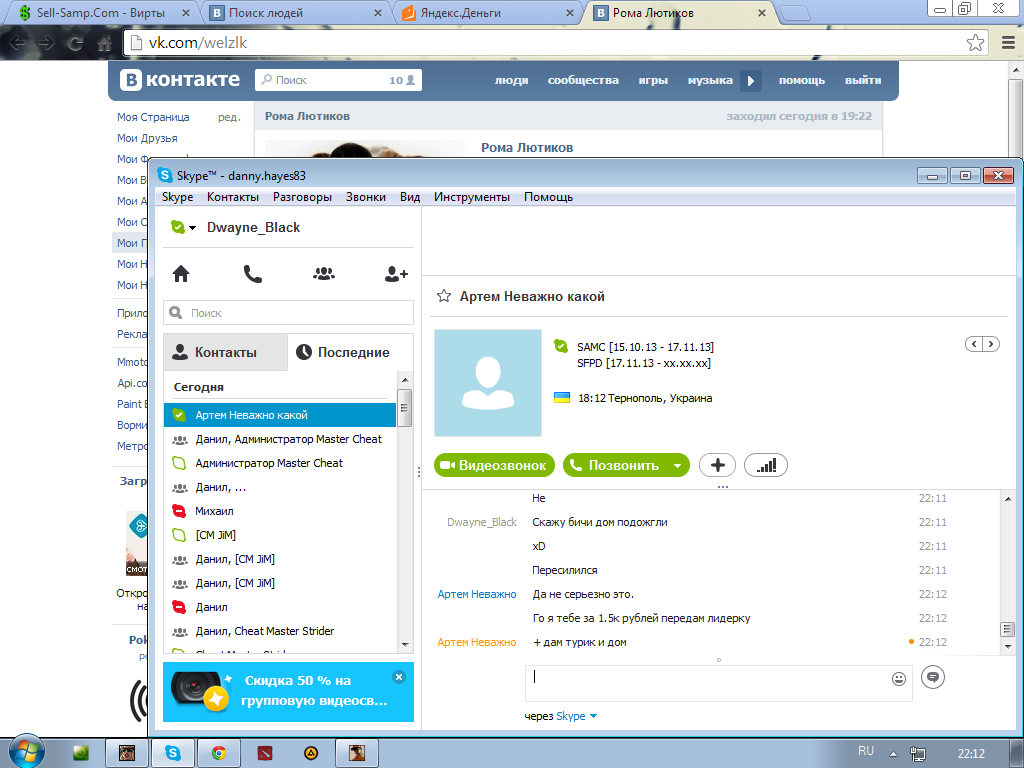
Task: Open the Skype menu in the menu bar
Action: (178, 197)
